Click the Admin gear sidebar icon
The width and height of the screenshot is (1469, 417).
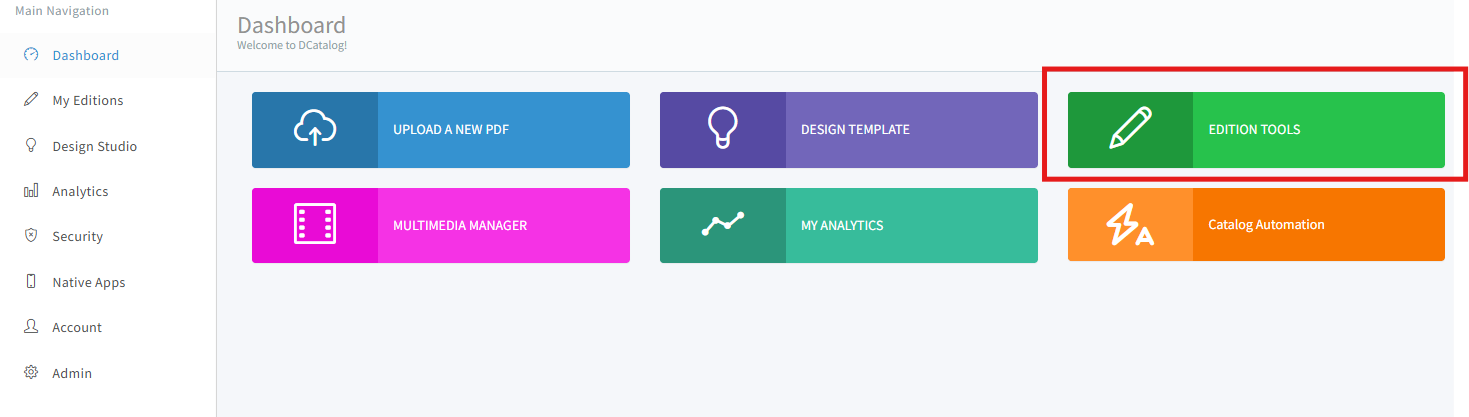click(x=31, y=373)
